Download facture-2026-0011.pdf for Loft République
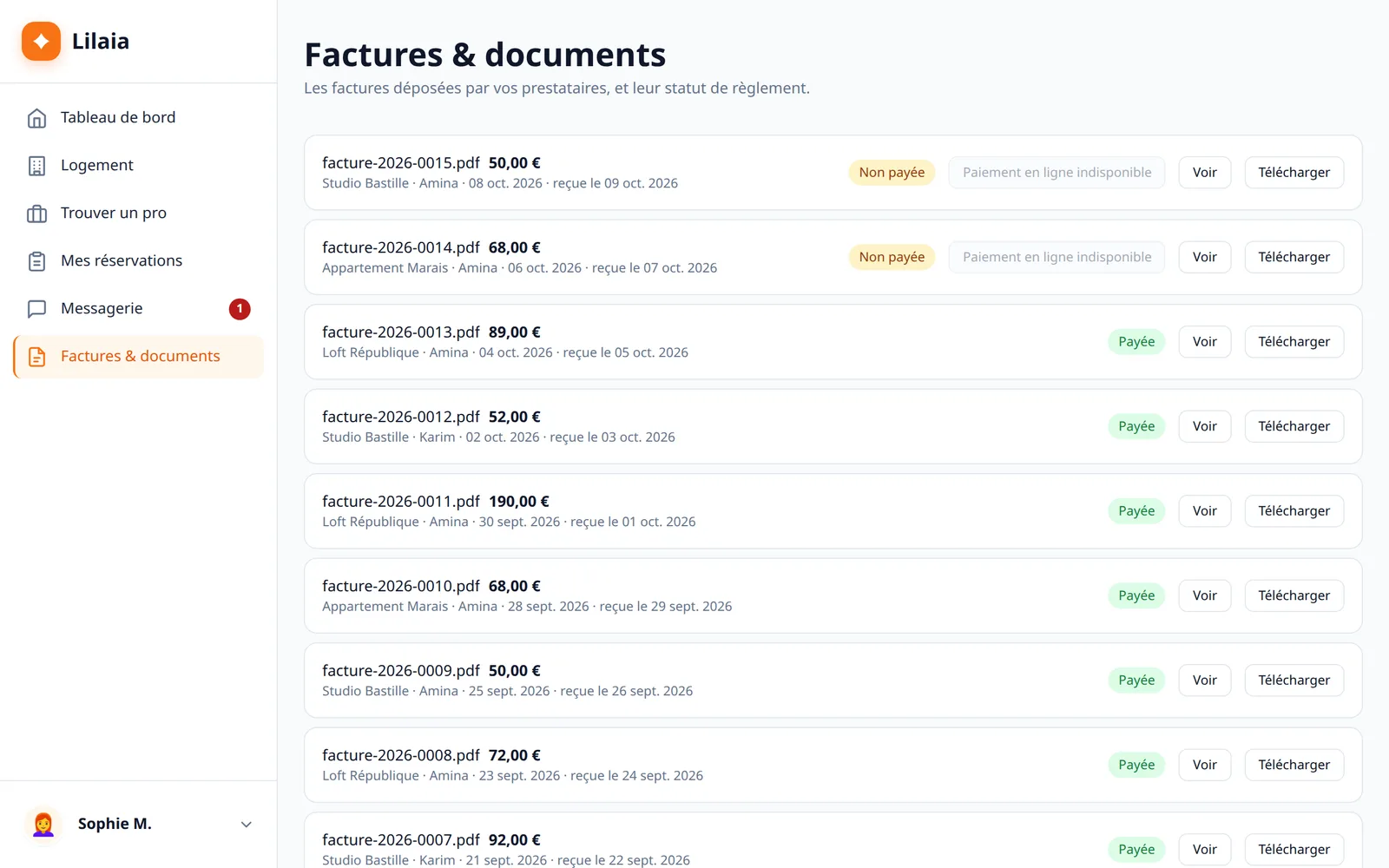Image resolution: width=1389 pixels, height=868 pixels. point(1294,510)
